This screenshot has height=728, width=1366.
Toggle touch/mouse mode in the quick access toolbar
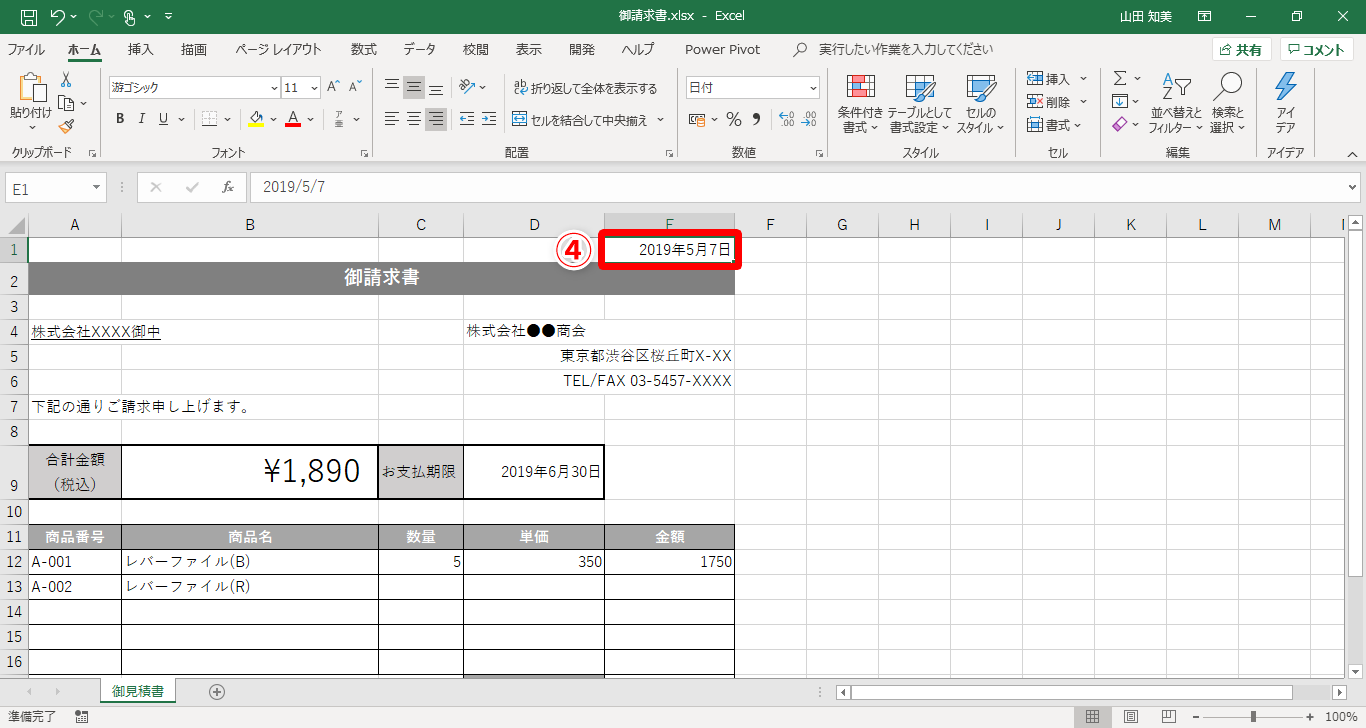click(130, 17)
